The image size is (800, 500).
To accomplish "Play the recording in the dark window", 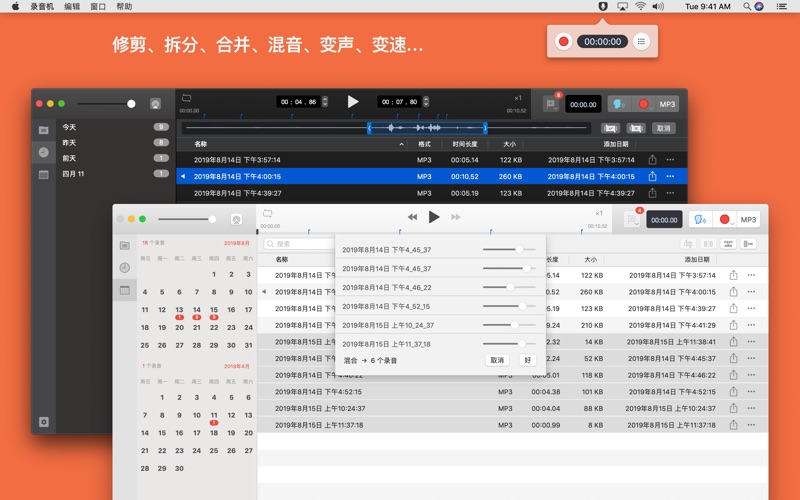I will coord(353,102).
